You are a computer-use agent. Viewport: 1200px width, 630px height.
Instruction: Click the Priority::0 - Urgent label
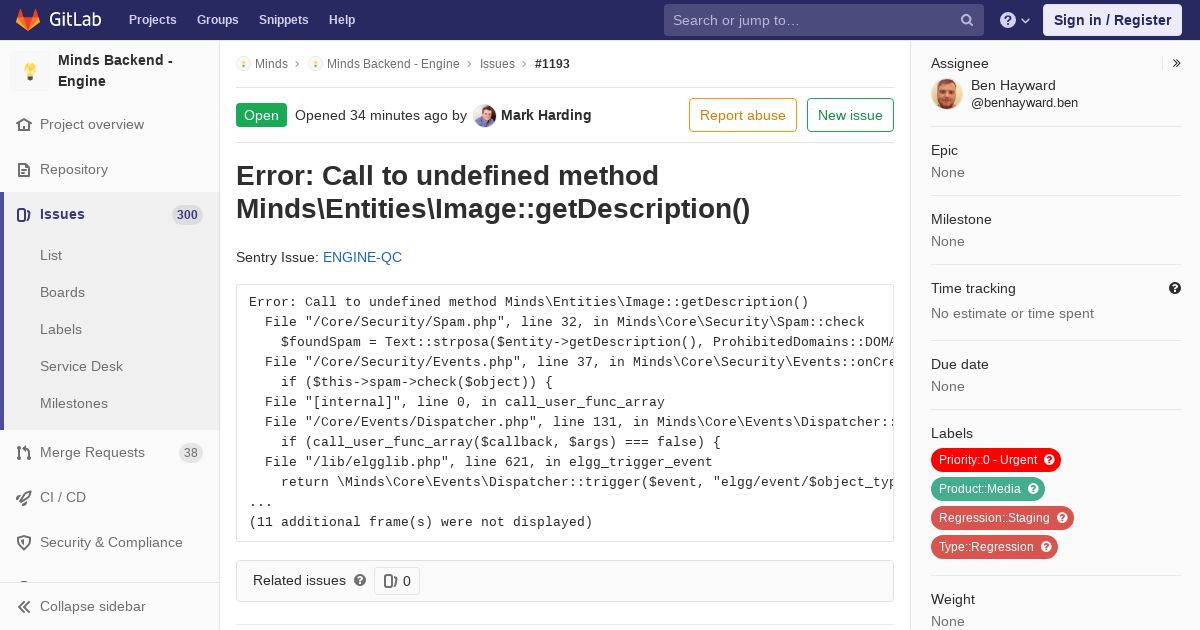(996, 460)
